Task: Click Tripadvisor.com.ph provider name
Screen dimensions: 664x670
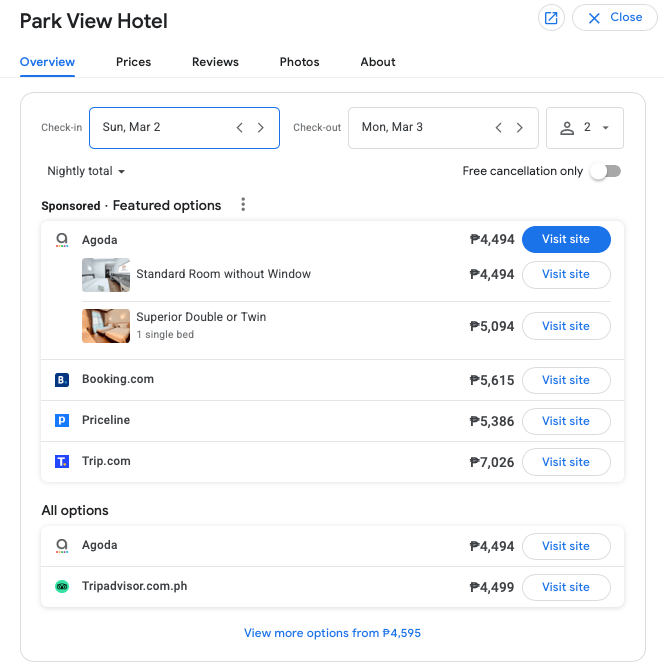Action: pos(135,586)
